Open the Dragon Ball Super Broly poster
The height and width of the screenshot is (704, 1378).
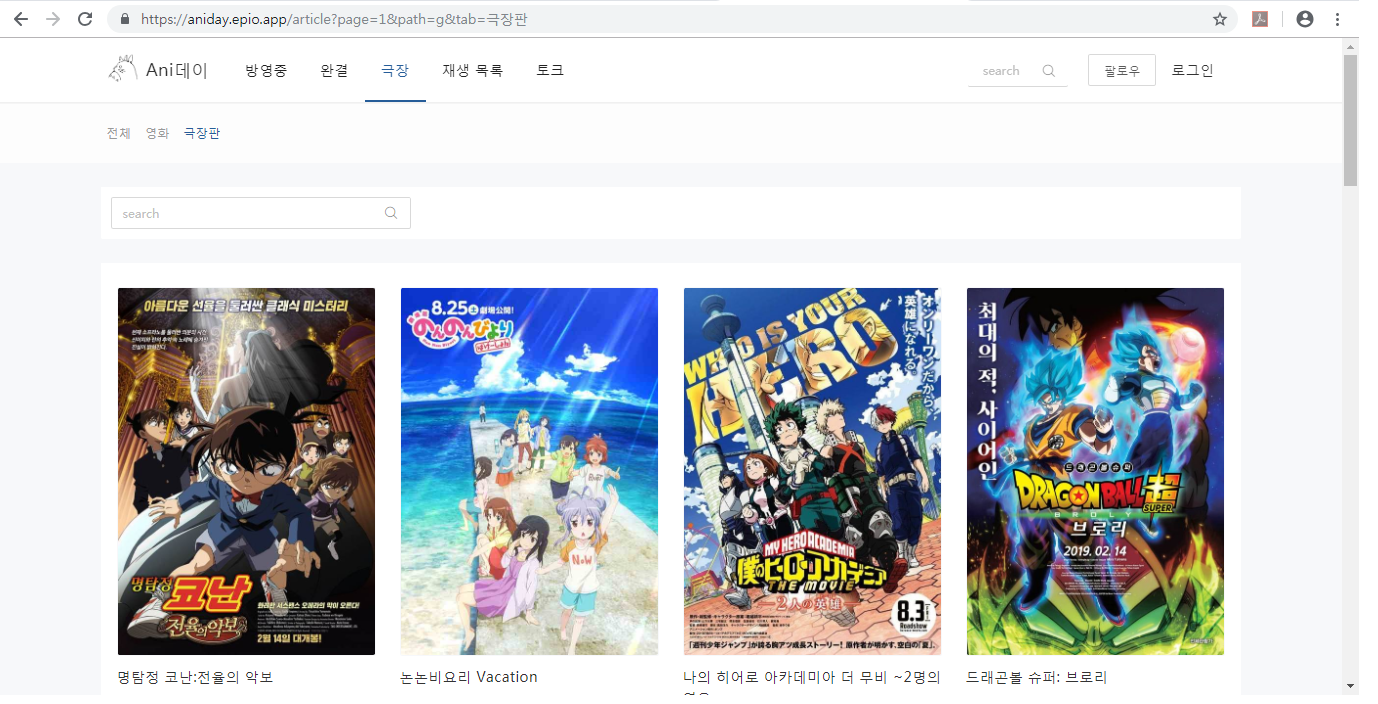(x=1095, y=471)
